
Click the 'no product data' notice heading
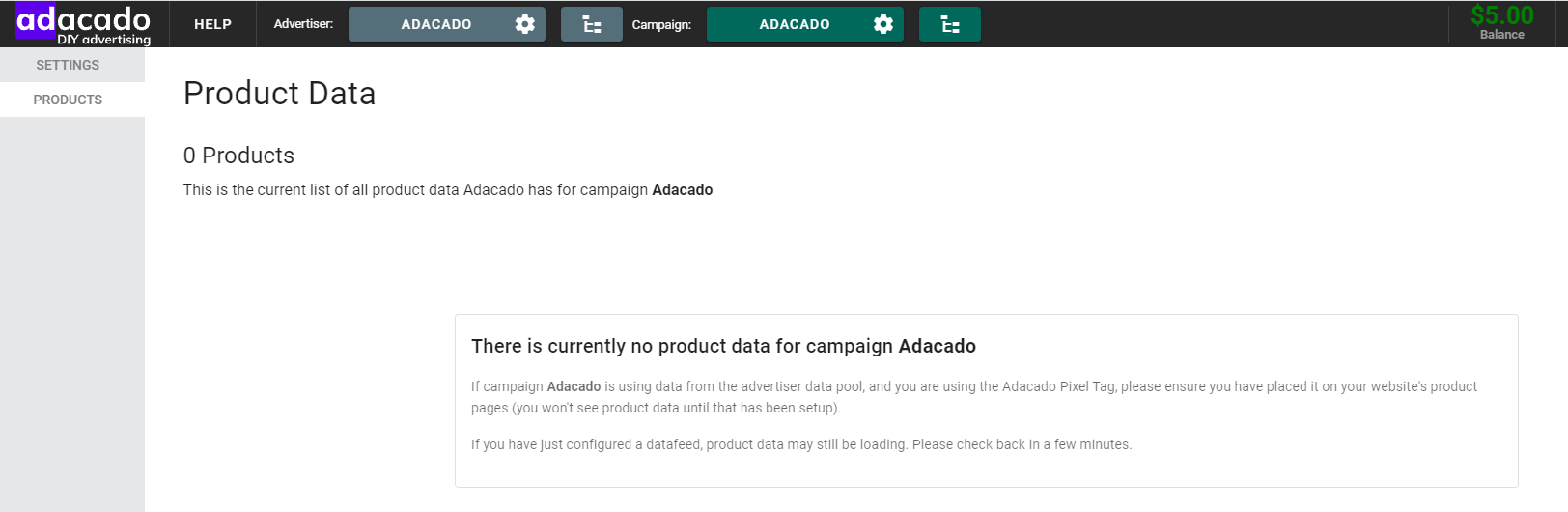723,346
